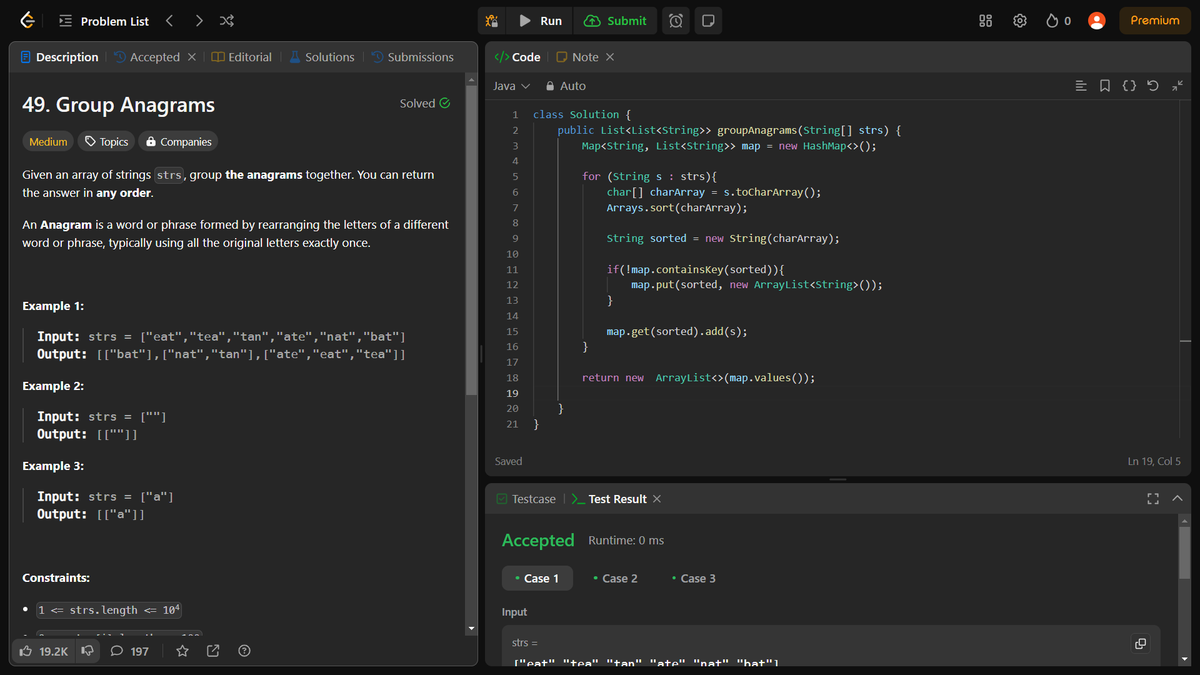The image size is (1200, 675).
Task: Copy the strs input with copy icon
Action: [1140, 643]
